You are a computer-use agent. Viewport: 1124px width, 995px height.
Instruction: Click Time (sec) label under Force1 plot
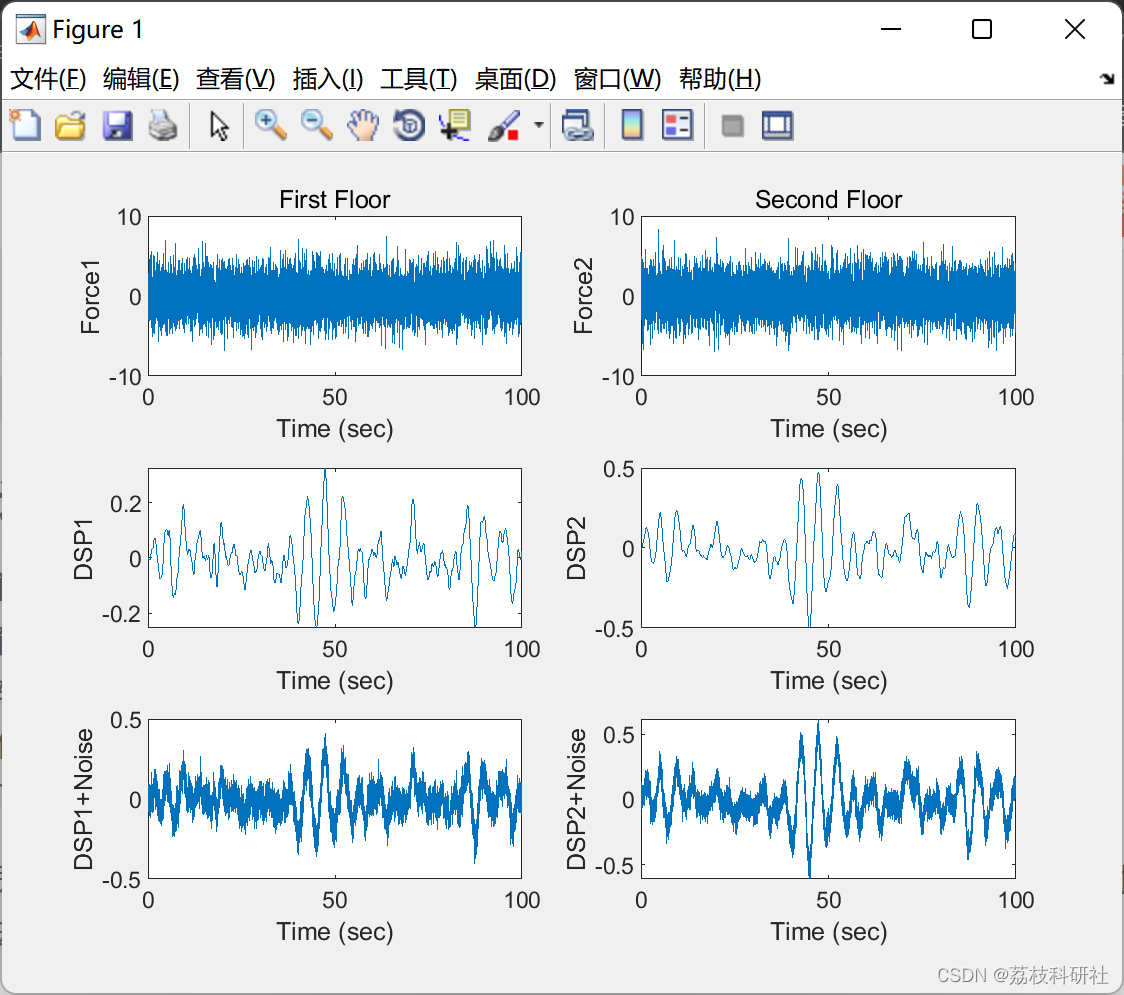pos(335,429)
